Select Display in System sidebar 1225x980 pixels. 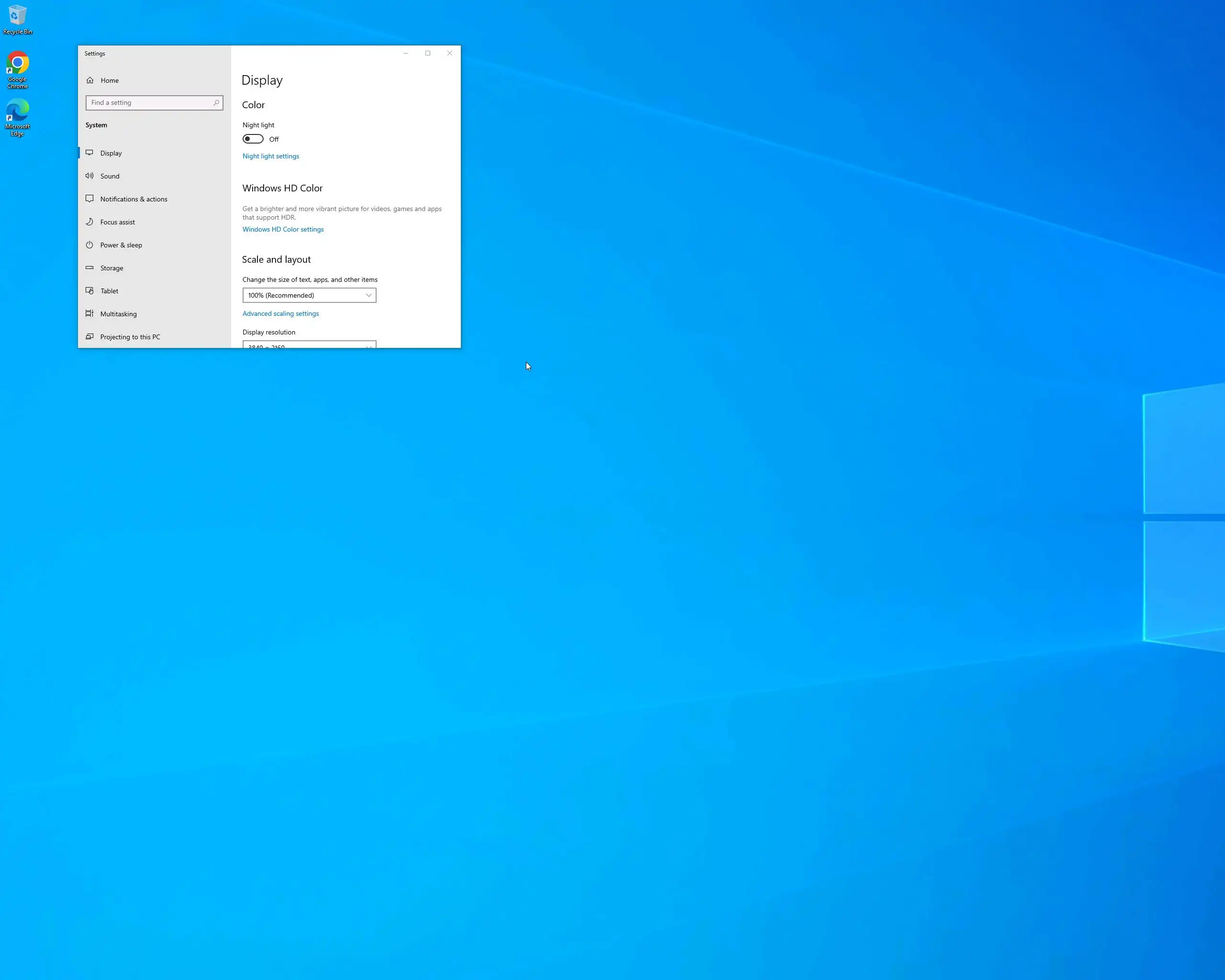(111, 154)
